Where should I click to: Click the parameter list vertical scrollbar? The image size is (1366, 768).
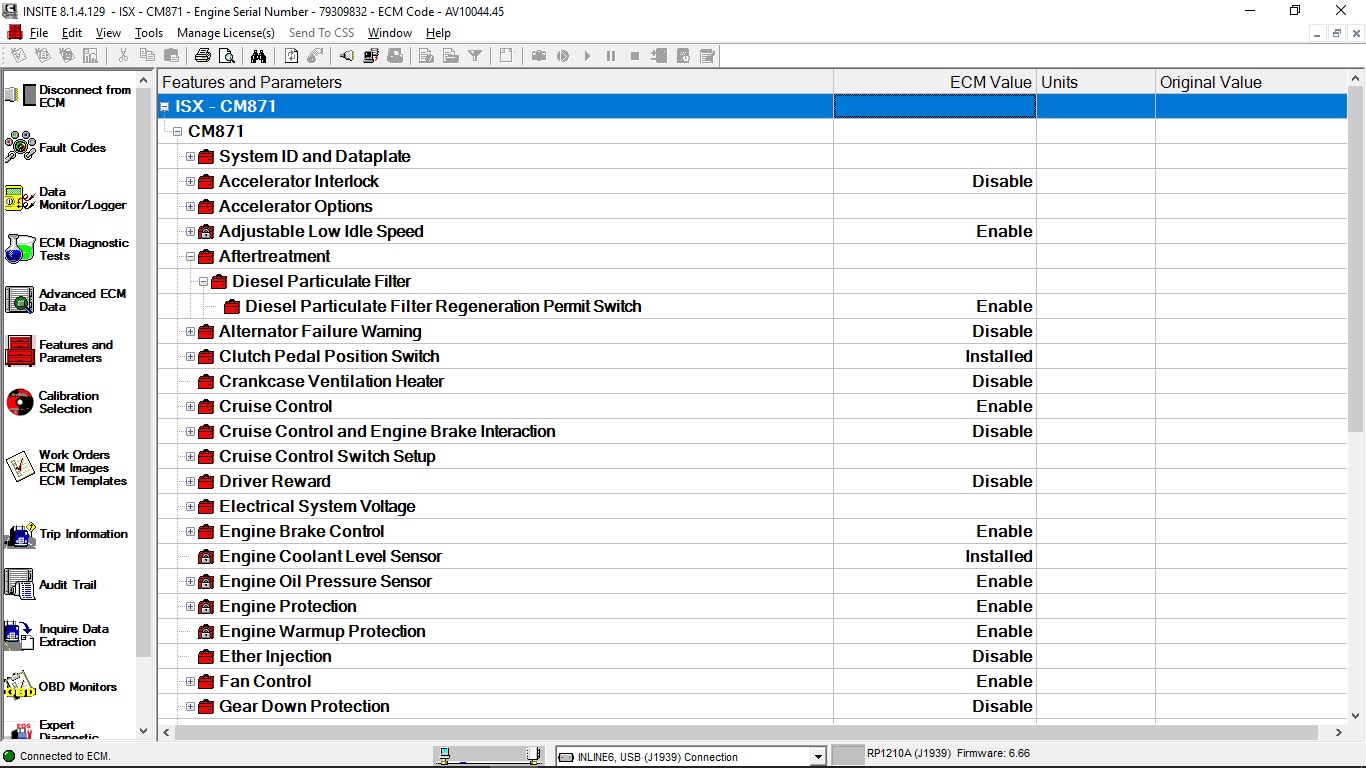coord(1356,260)
